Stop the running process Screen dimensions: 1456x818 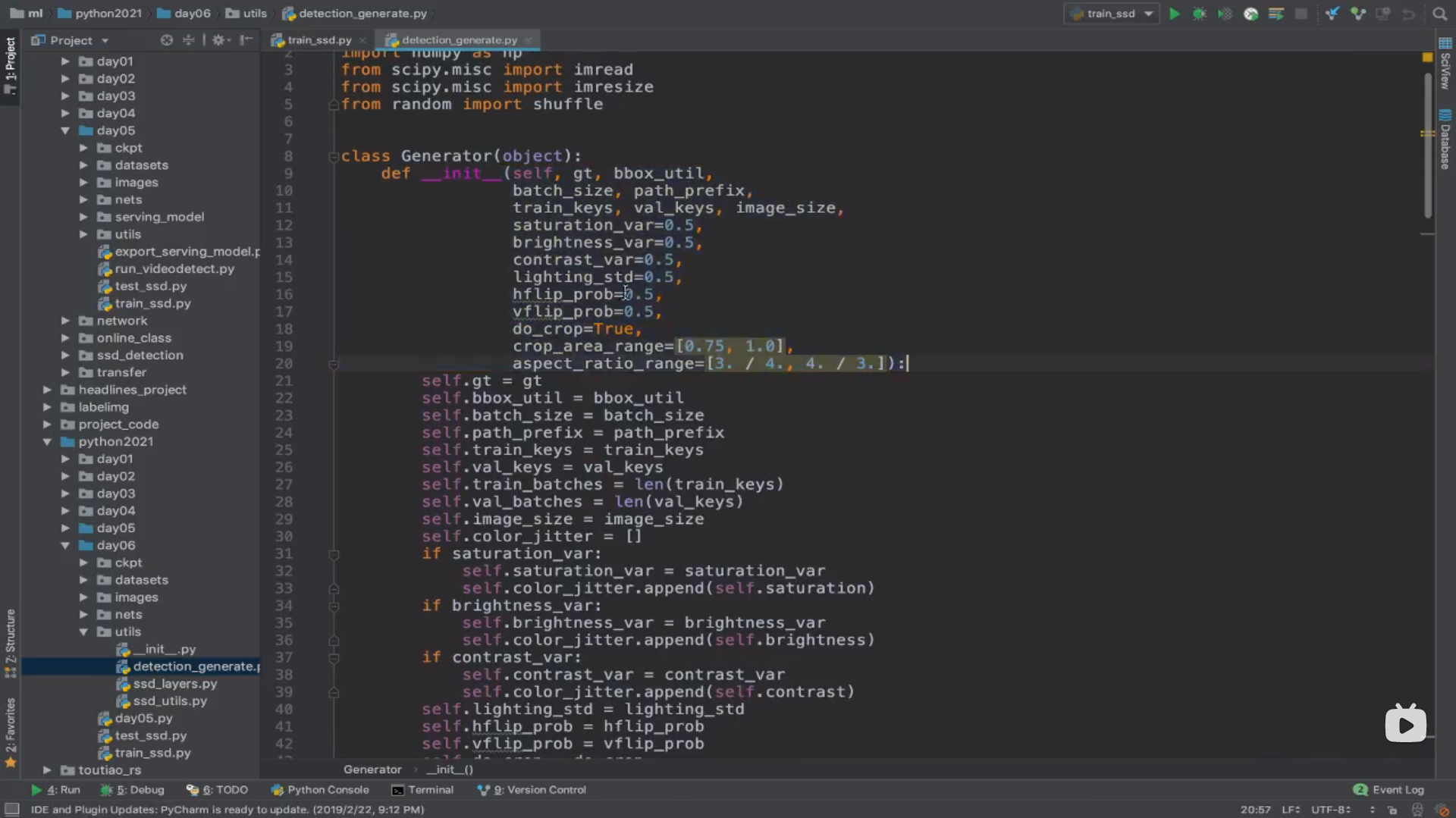[x=1301, y=14]
